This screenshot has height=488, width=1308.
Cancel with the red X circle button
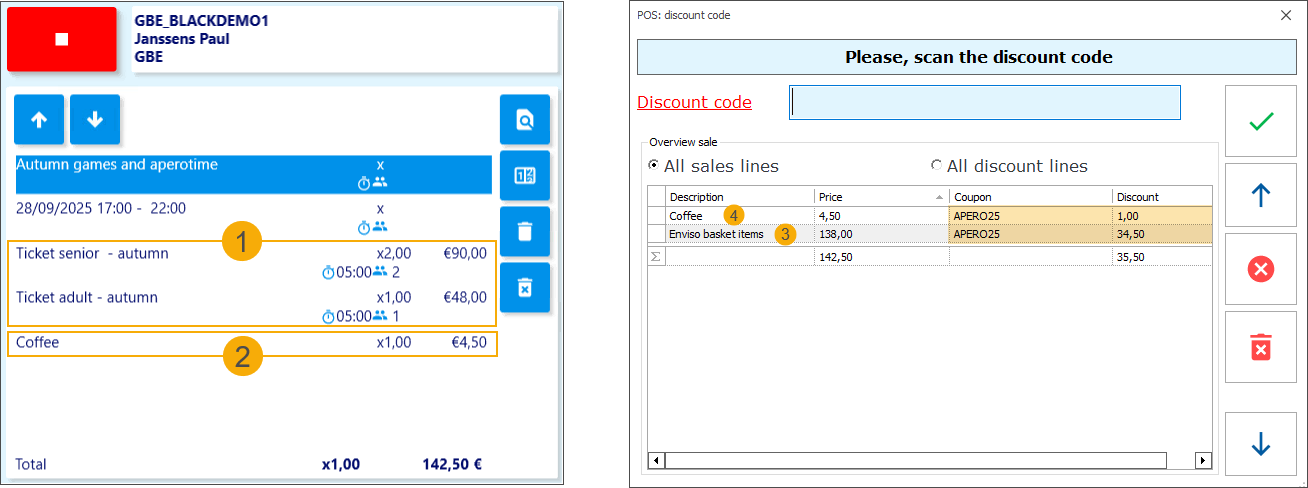[1260, 270]
